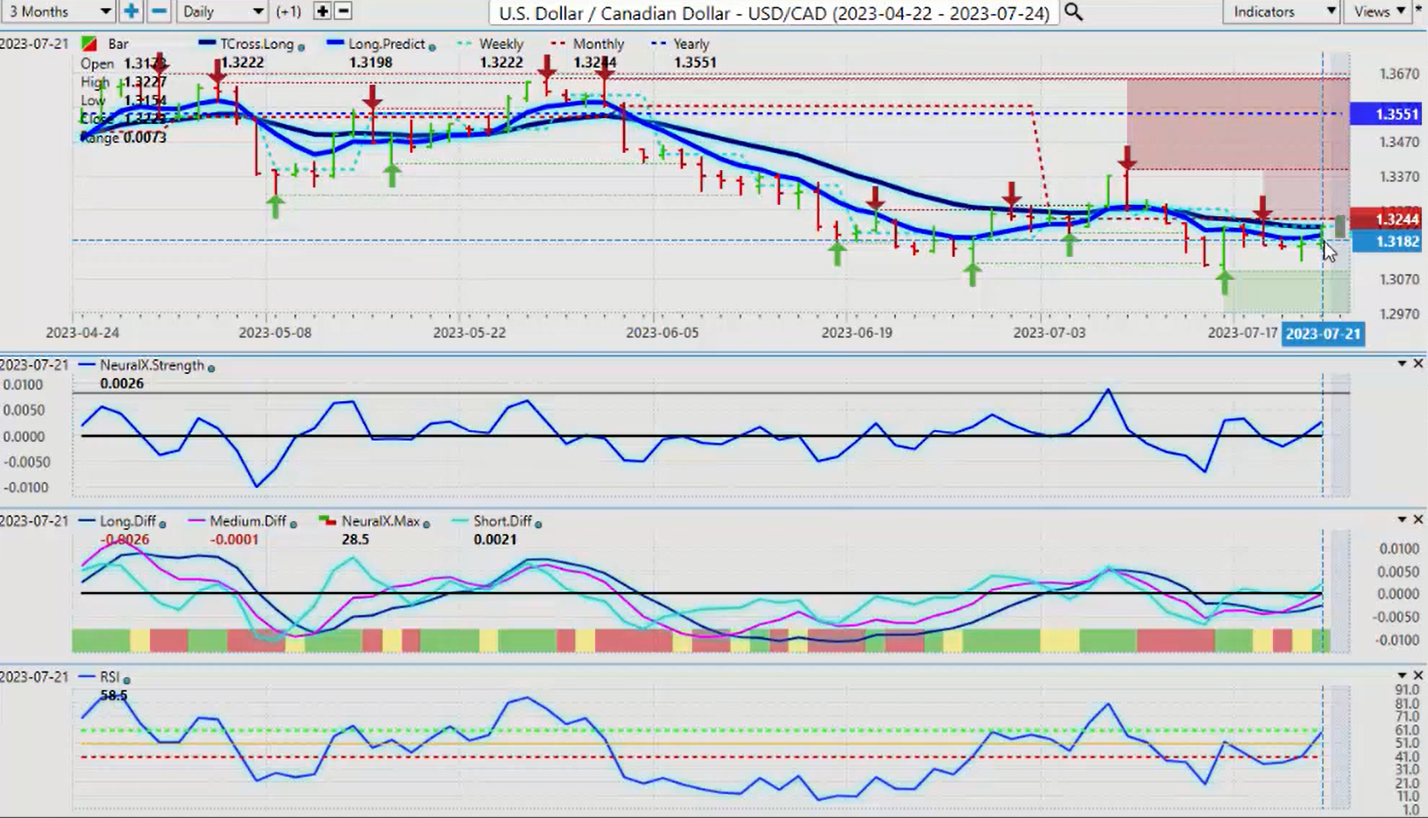Select the Weekly legend label
The height and width of the screenshot is (818, 1428).
coord(501,45)
